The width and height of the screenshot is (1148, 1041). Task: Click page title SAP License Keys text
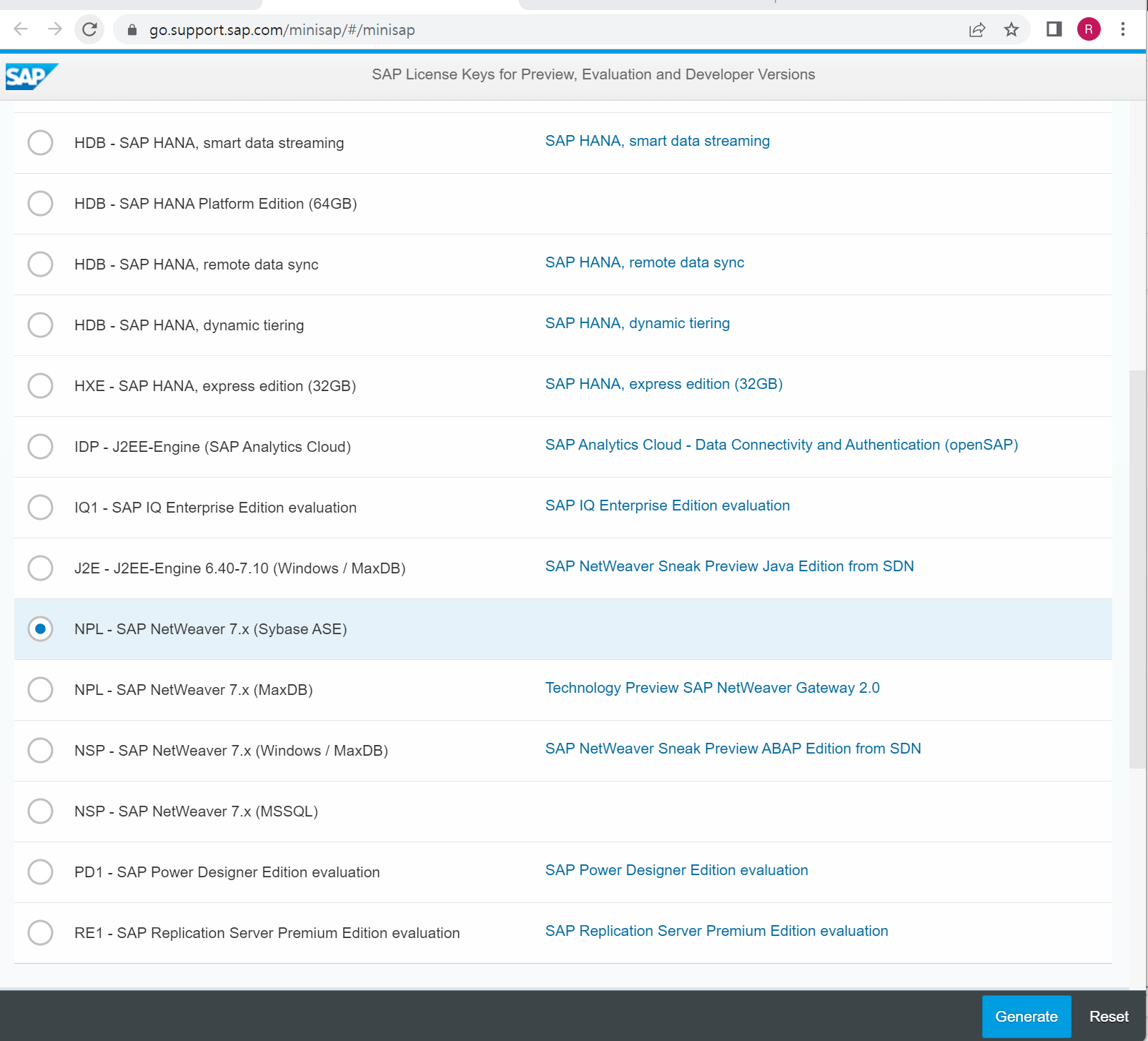click(593, 74)
